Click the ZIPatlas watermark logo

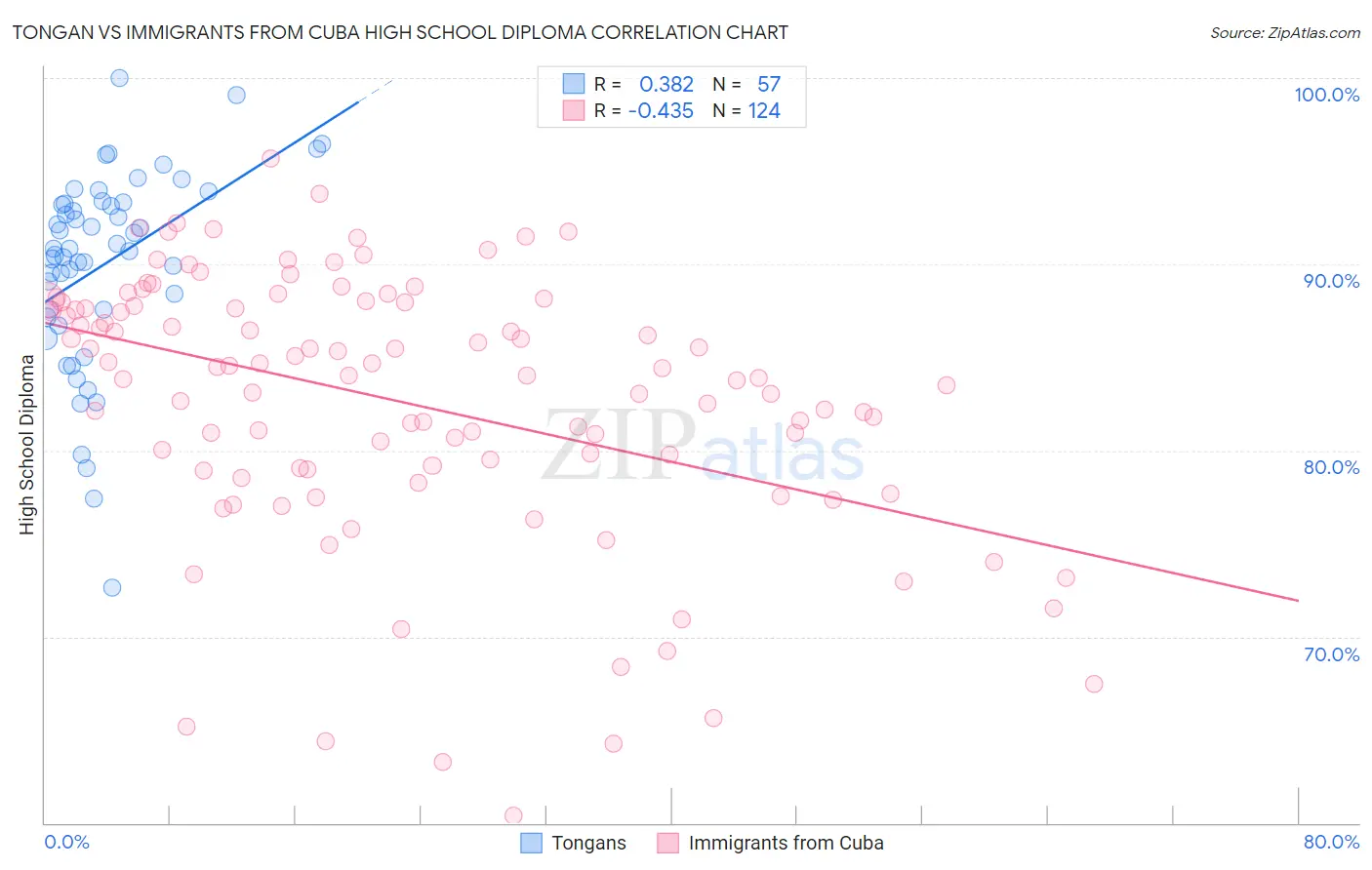[x=703, y=446]
